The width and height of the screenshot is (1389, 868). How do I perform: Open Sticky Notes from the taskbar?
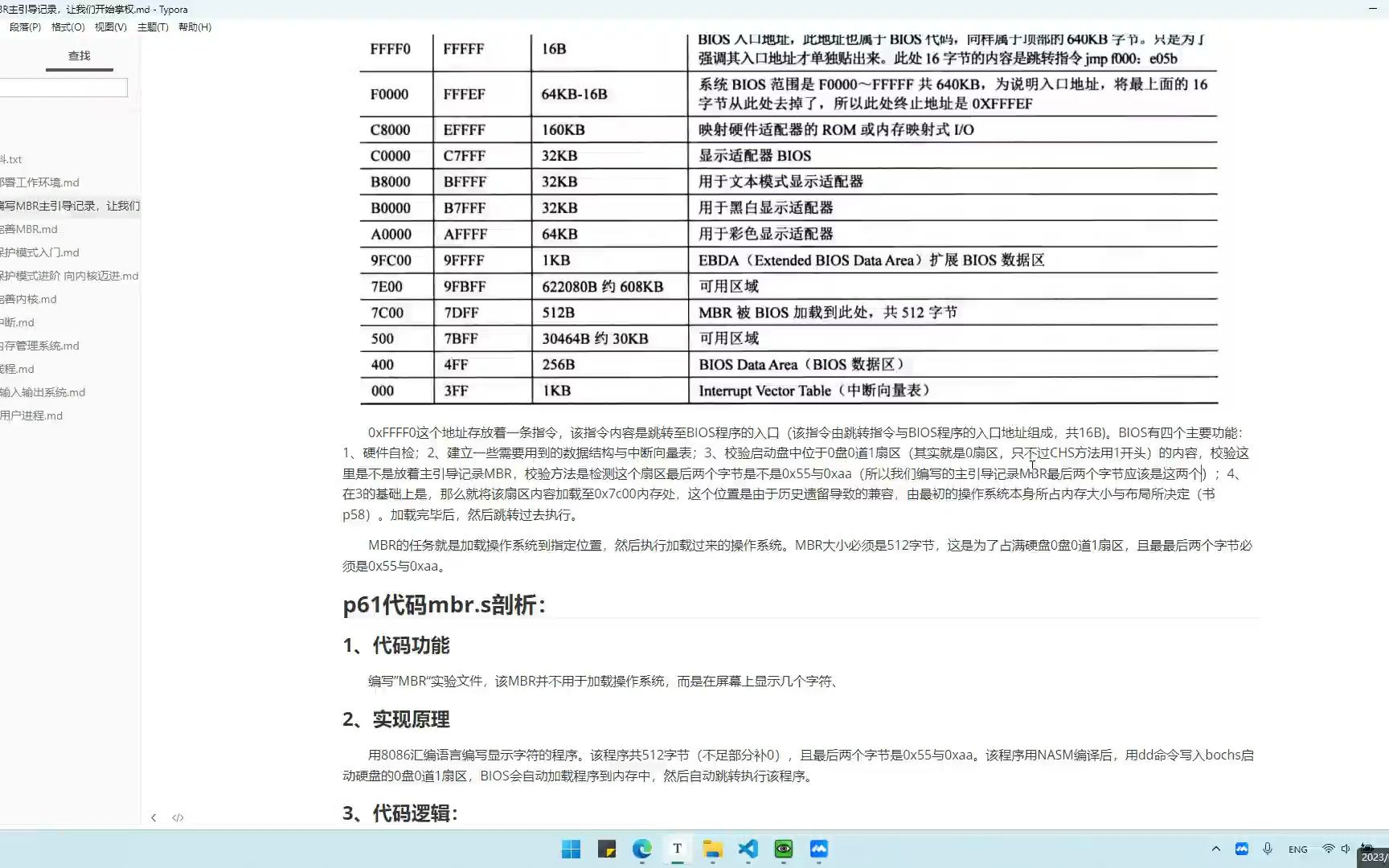click(x=606, y=849)
